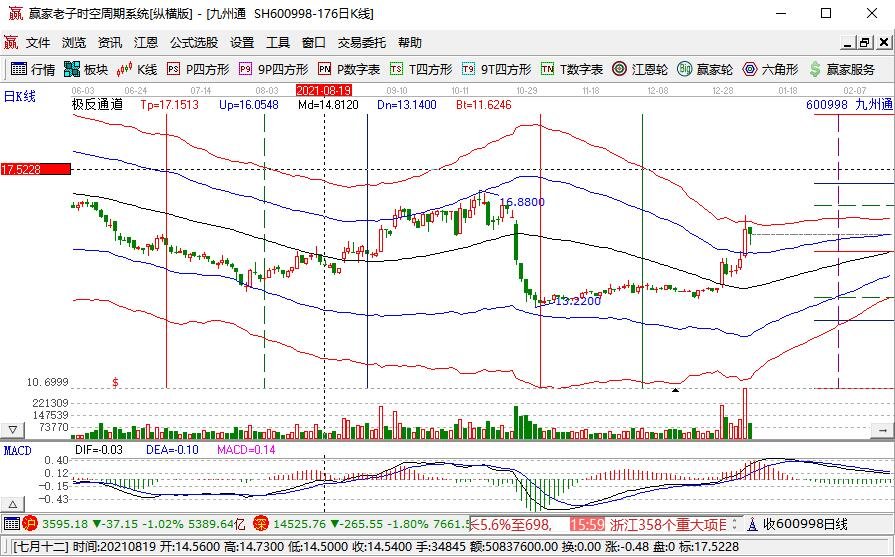Open the 江恩 menu
The image size is (895, 557).
tap(146, 43)
